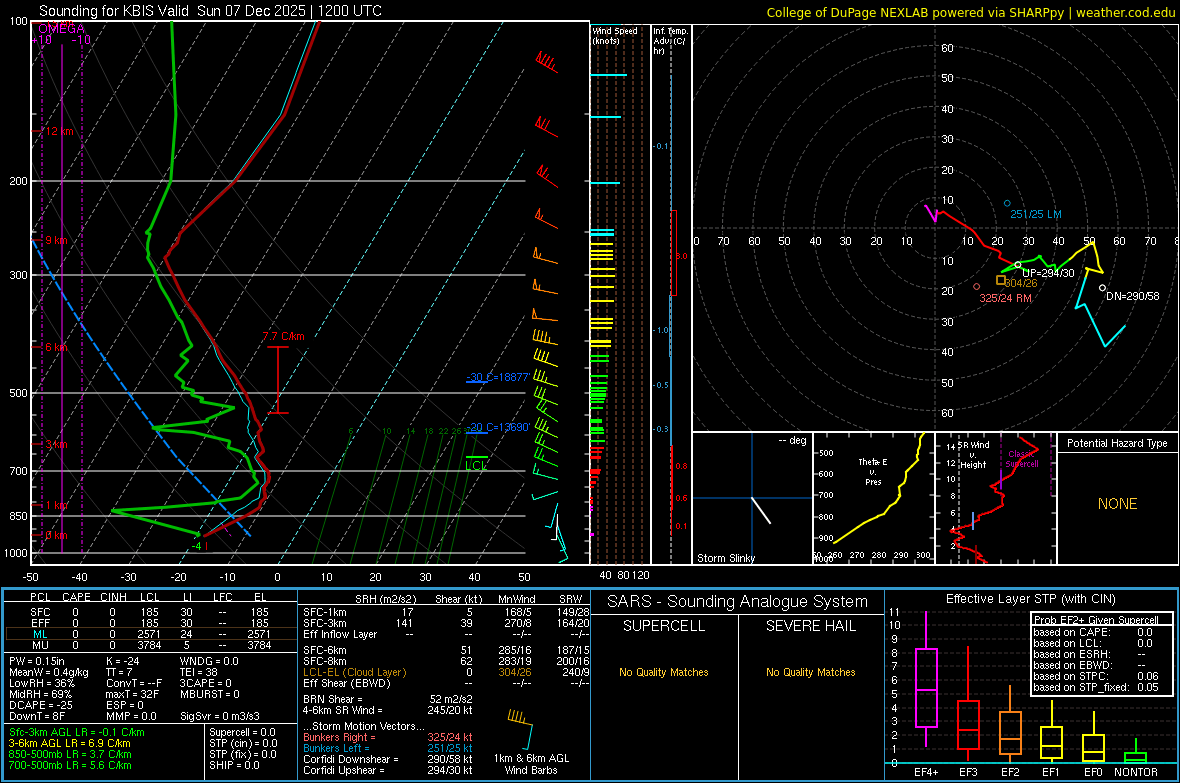Click the sounding title for KBIS
This screenshot has width=1180, height=783.
(210, 11)
